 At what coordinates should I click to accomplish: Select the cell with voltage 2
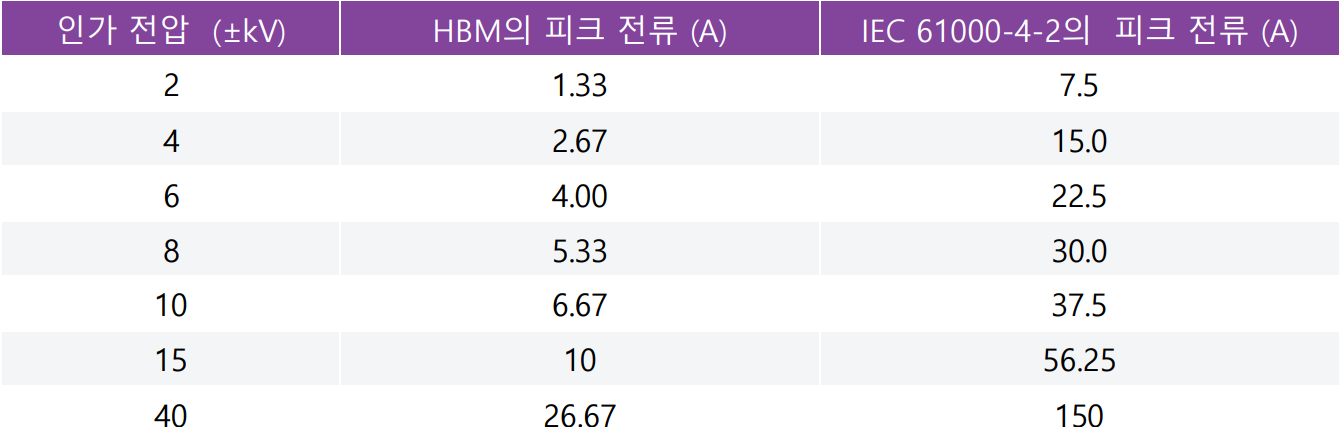pyautogui.click(x=171, y=86)
